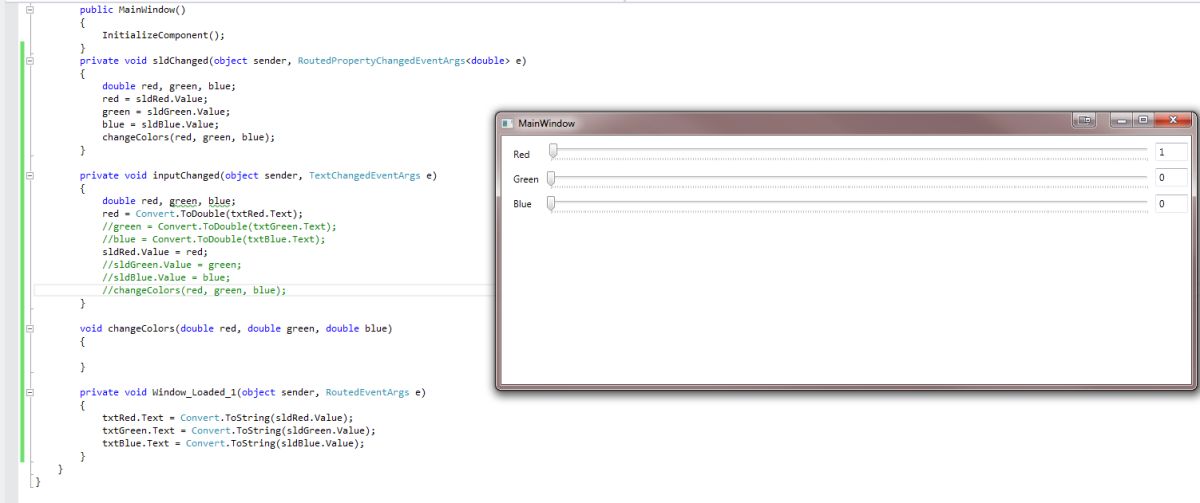Viewport: 1200px width, 503px height.
Task: Click commented '//green = Convert.ToDouble(txtGreen.Text);' line
Action: 219,227
